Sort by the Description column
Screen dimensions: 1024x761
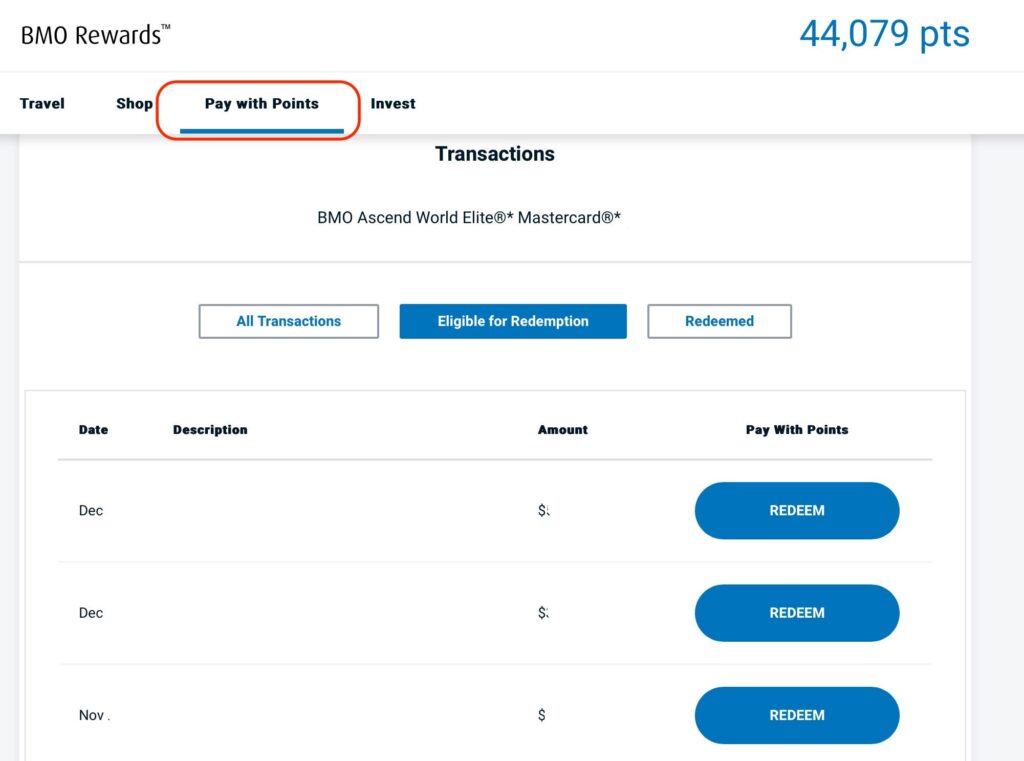pos(209,430)
